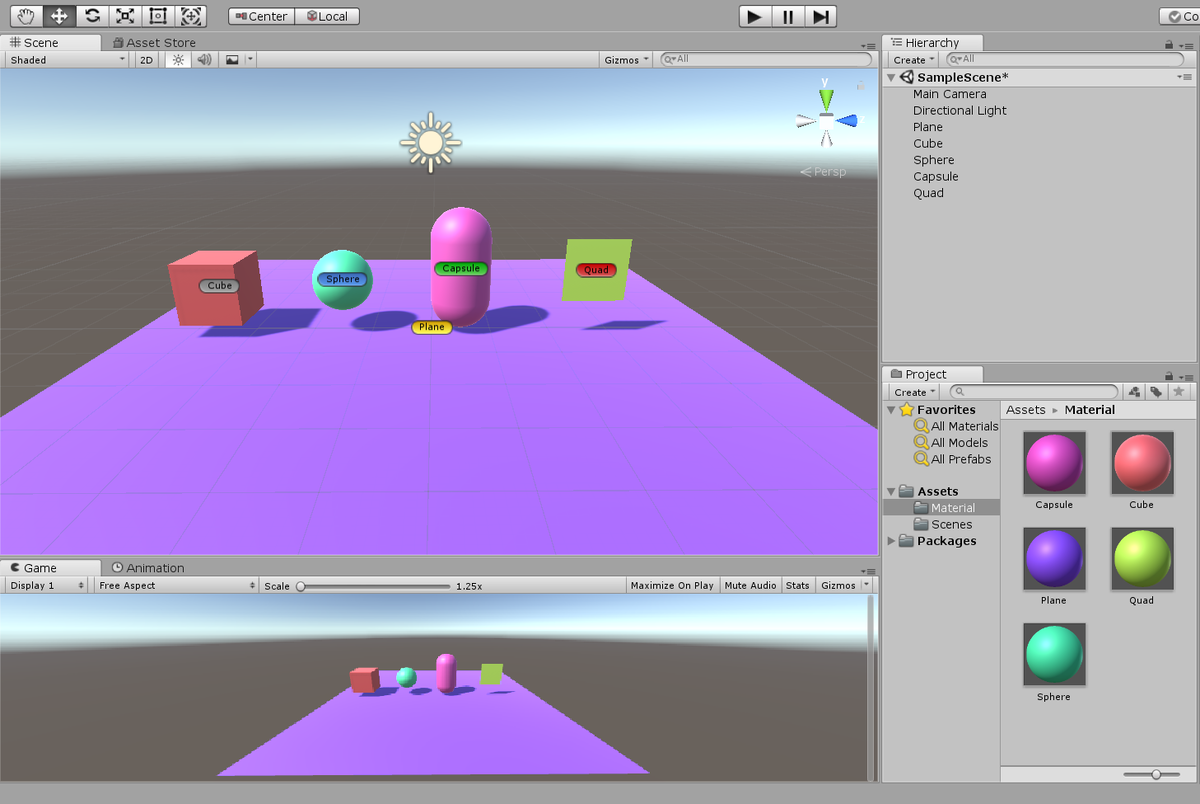Open SampleScene options menu icon
Viewport: 1200px width, 804px height.
1186,77
